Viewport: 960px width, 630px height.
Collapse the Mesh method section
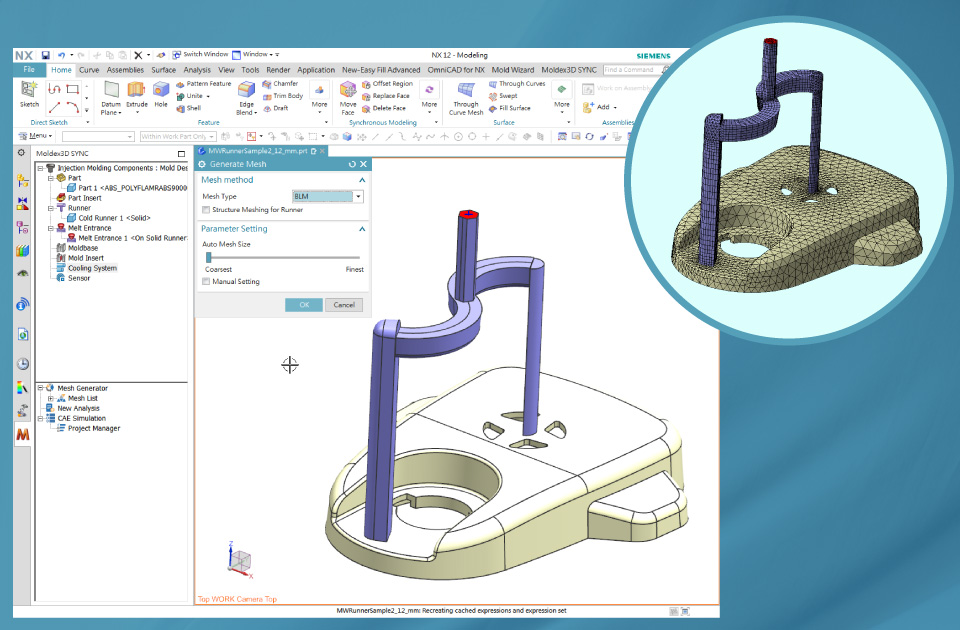(x=362, y=180)
